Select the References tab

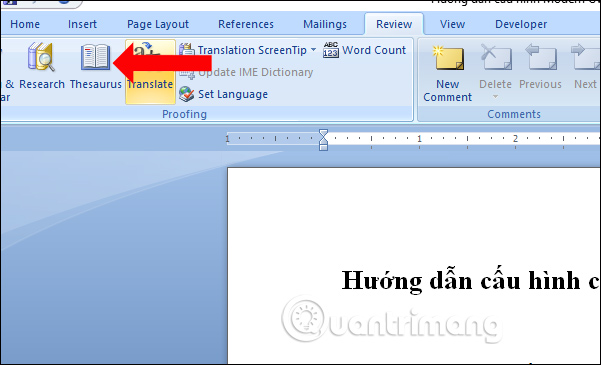(246, 24)
